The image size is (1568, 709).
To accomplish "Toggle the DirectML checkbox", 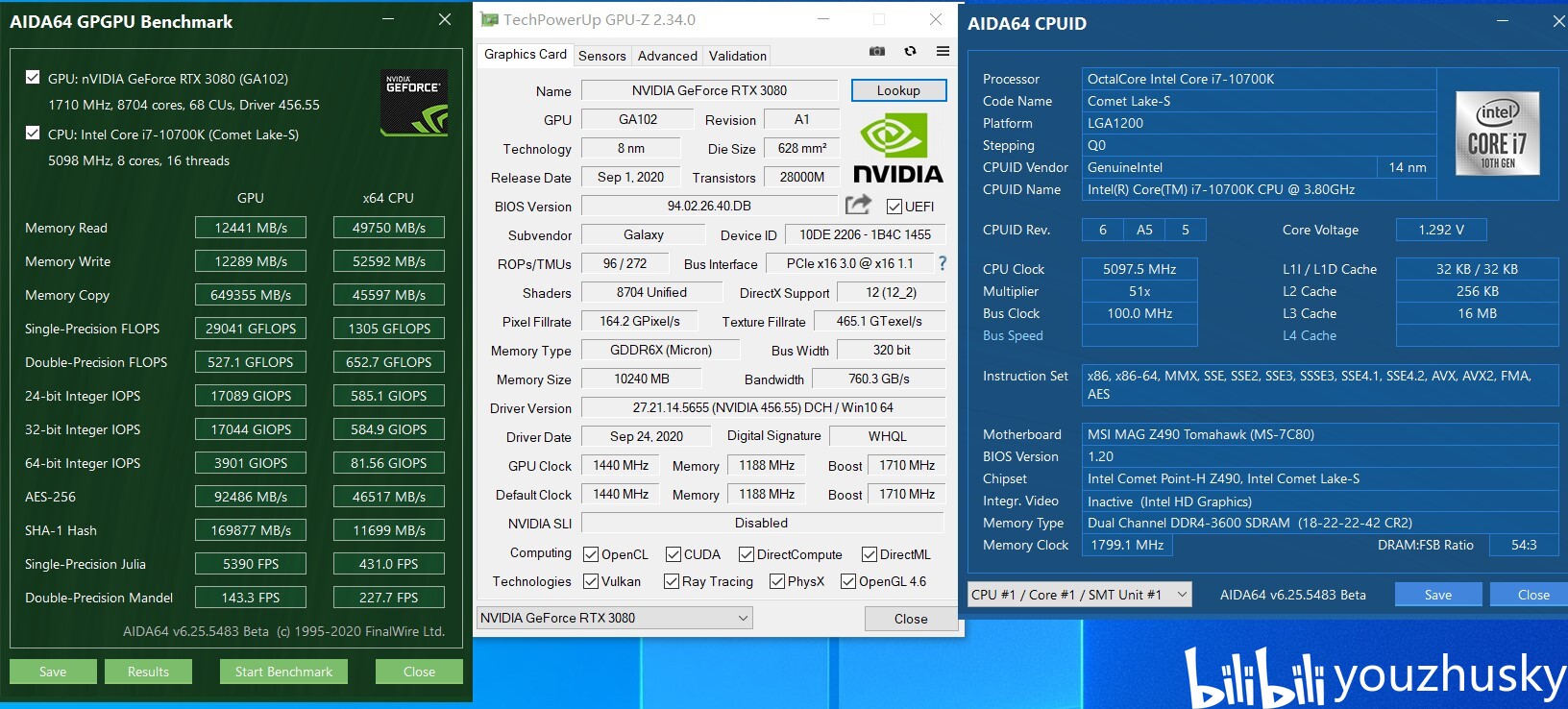I will coord(870,554).
